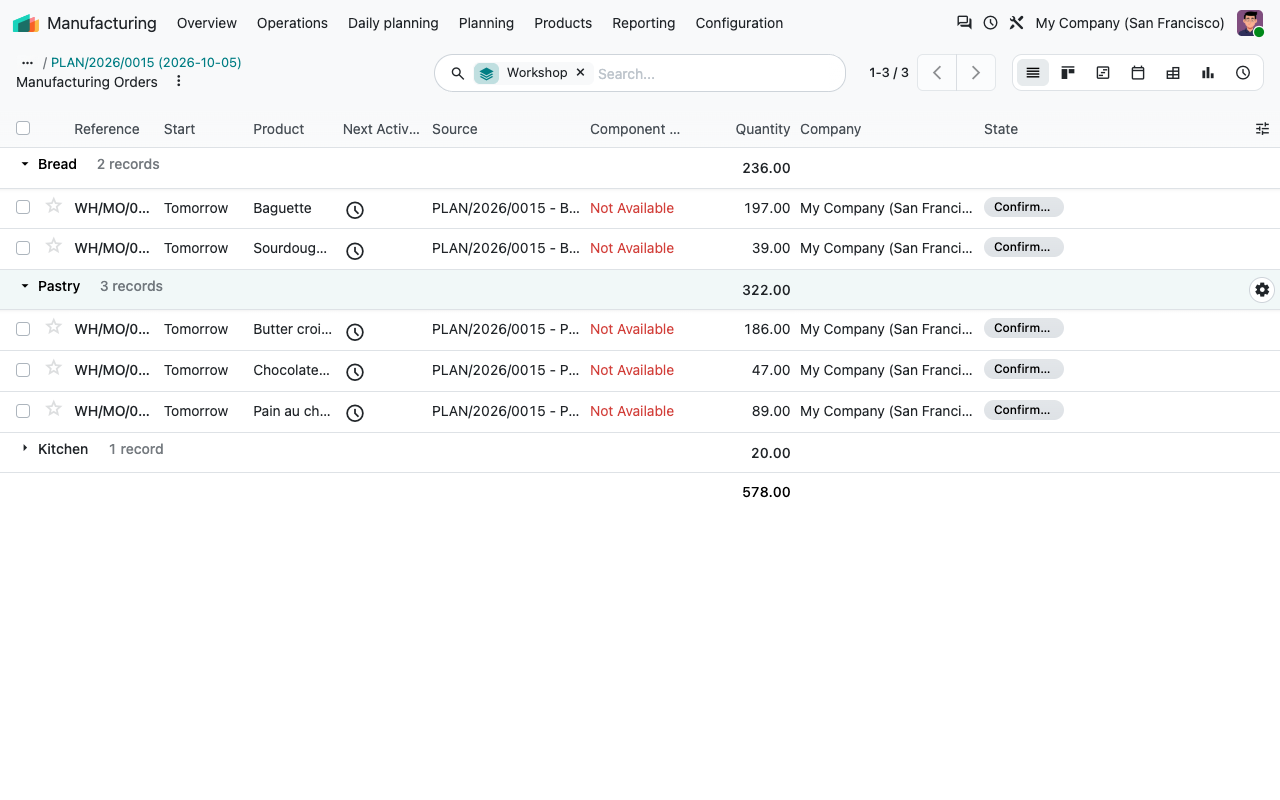Open PLAN/2026/0015 breadcrumb link
This screenshot has height=800, width=1280.
[x=146, y=62]
